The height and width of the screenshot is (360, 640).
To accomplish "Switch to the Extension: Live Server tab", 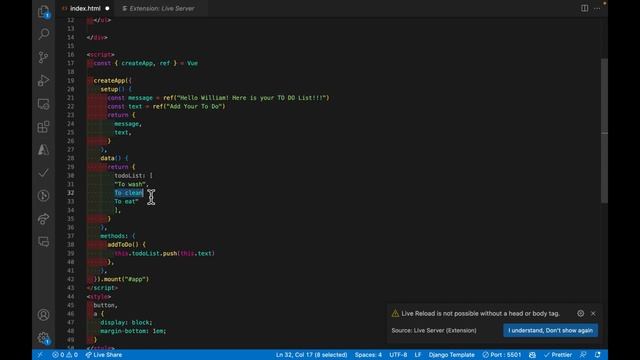I will pyautogui.click(x=162, y=8).
